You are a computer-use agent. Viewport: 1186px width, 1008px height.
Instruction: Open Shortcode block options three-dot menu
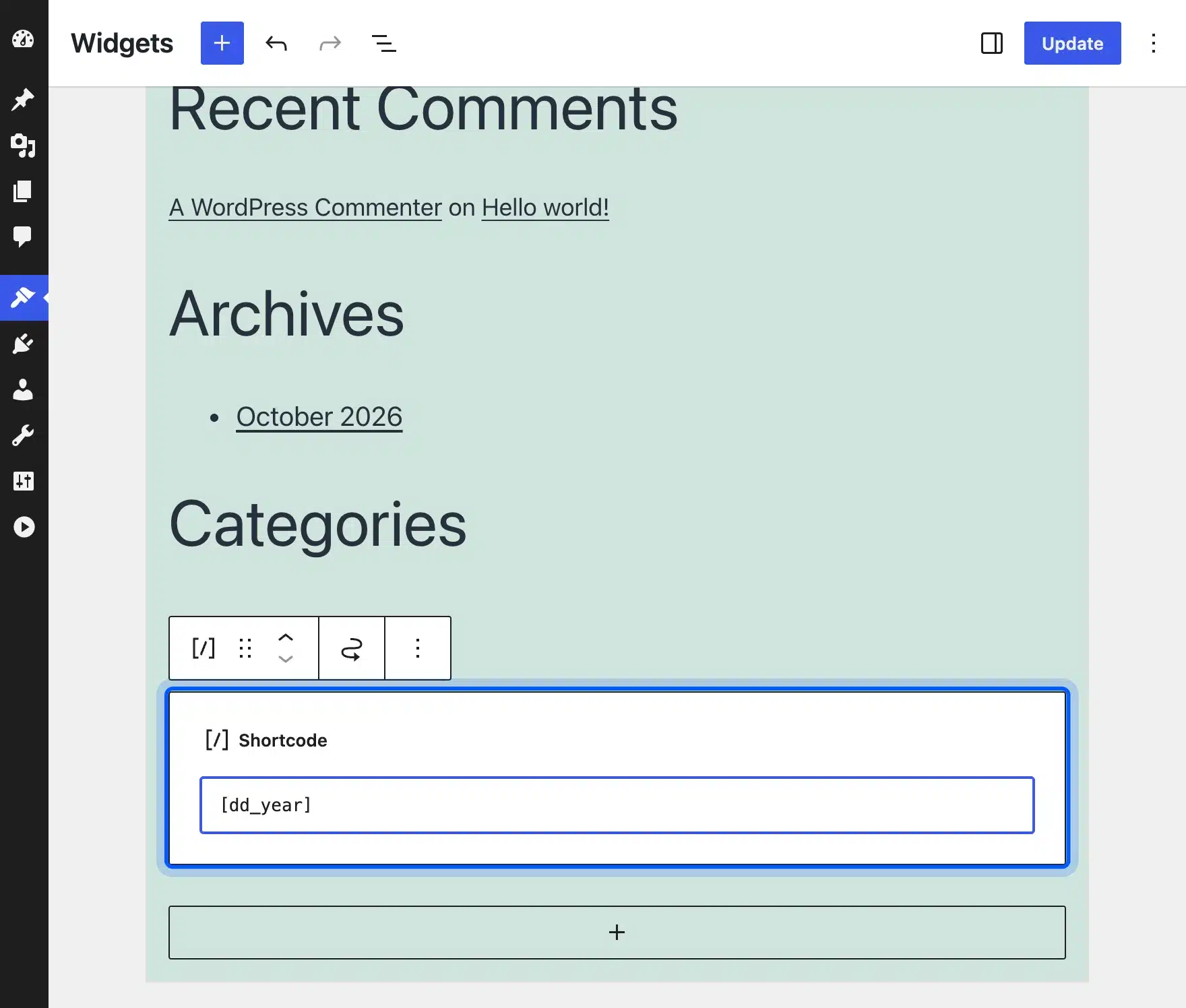coord(418,648)
